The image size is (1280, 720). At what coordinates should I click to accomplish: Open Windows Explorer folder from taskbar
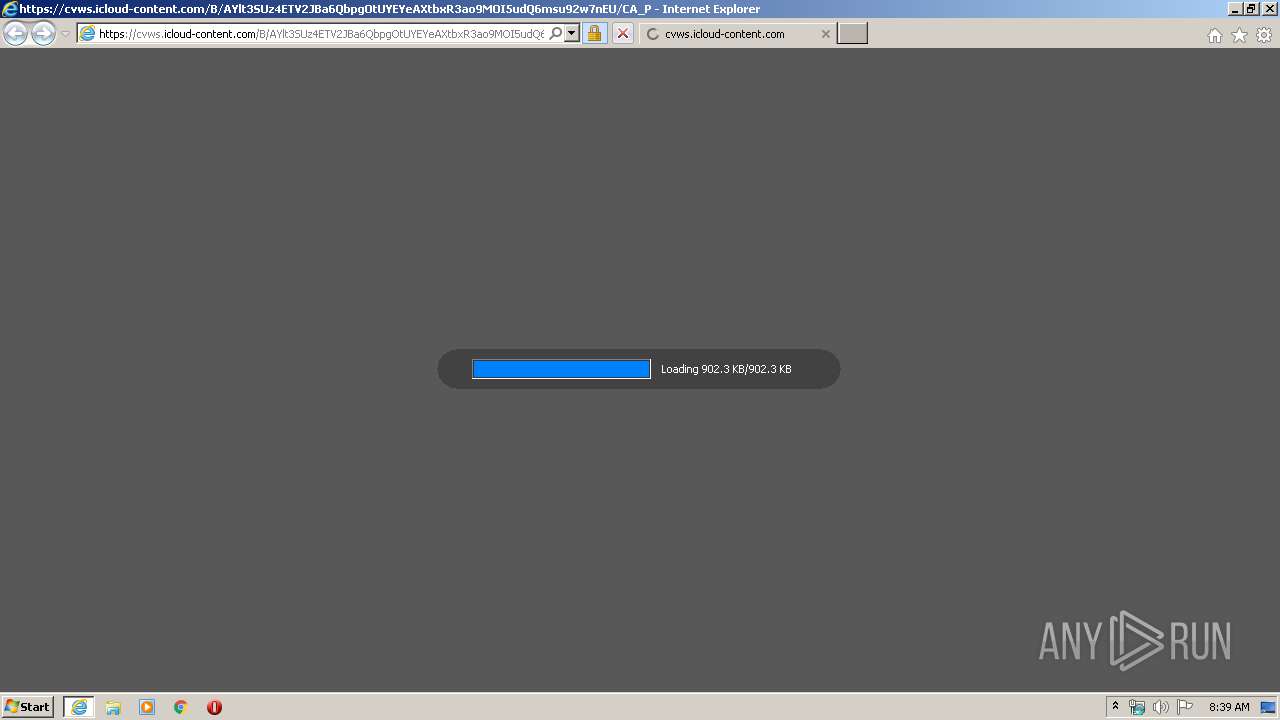[113, 707]
